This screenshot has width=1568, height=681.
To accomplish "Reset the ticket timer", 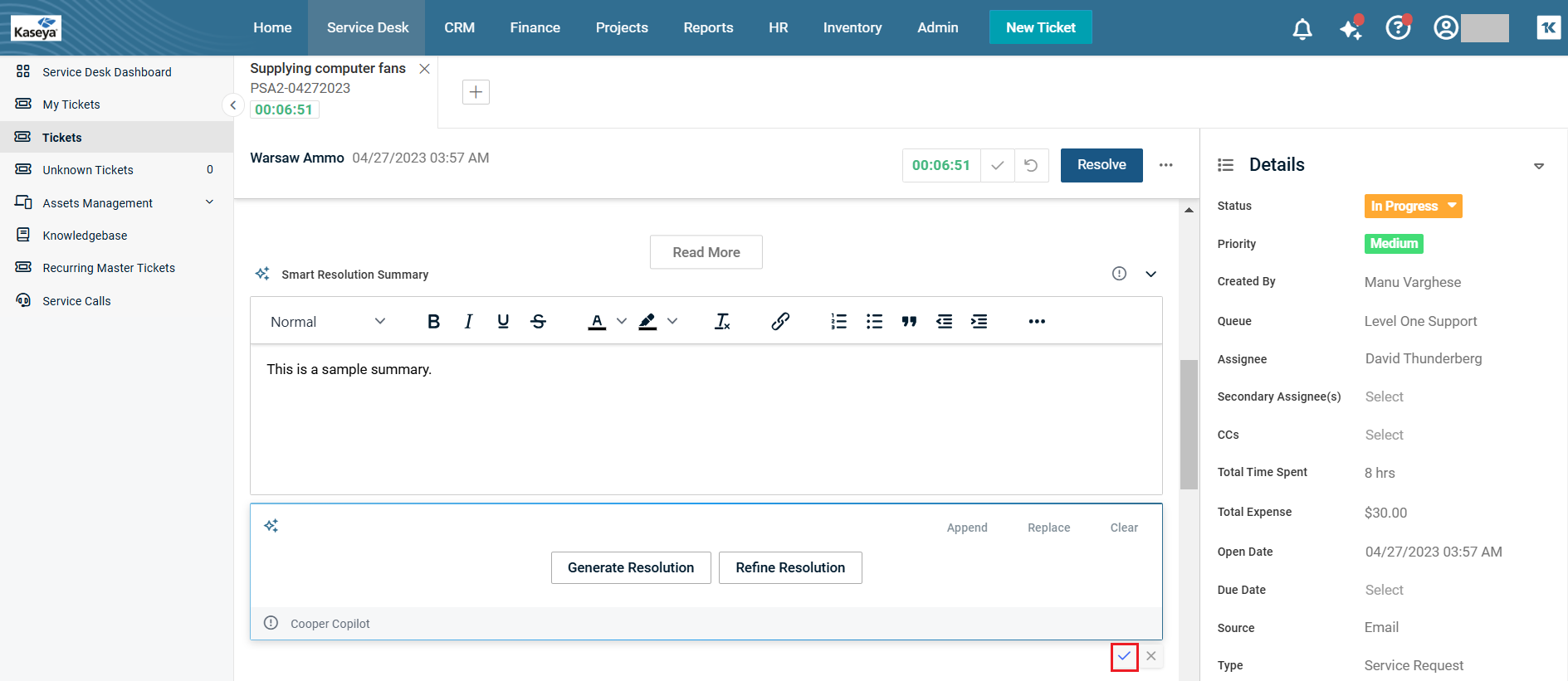I will pyautogui.click(x=1031, y=165).
